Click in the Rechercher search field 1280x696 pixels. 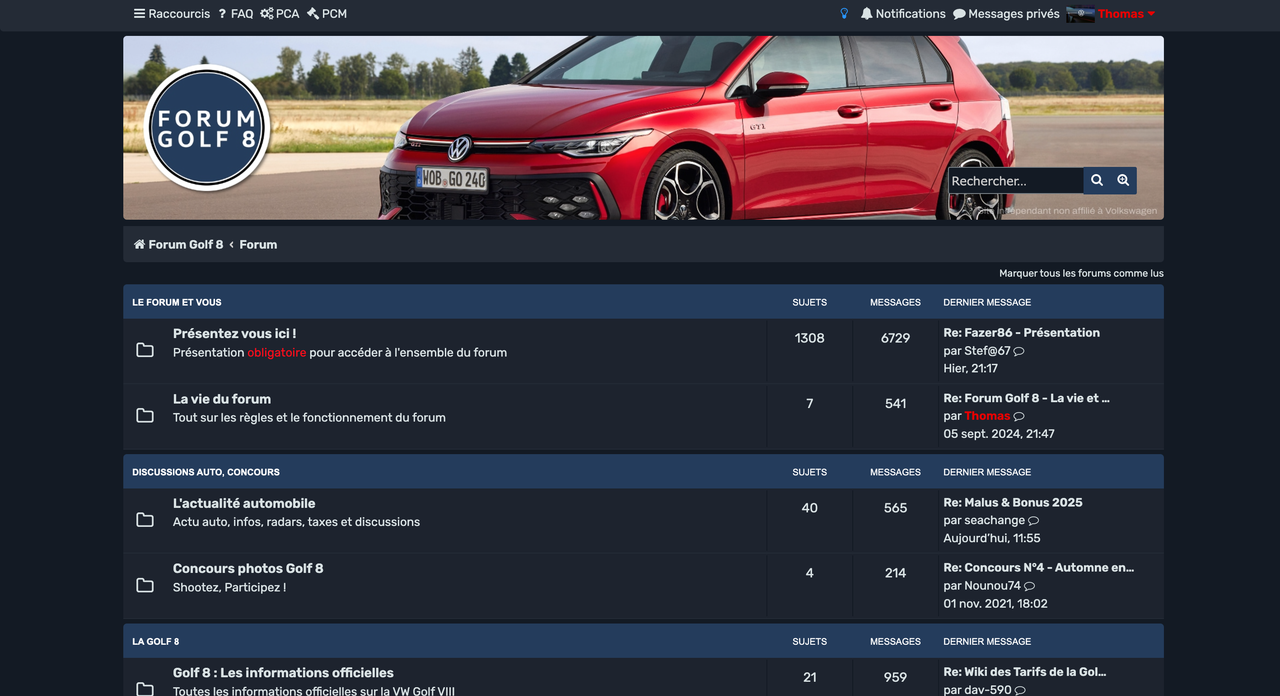tap(1015, 181)
